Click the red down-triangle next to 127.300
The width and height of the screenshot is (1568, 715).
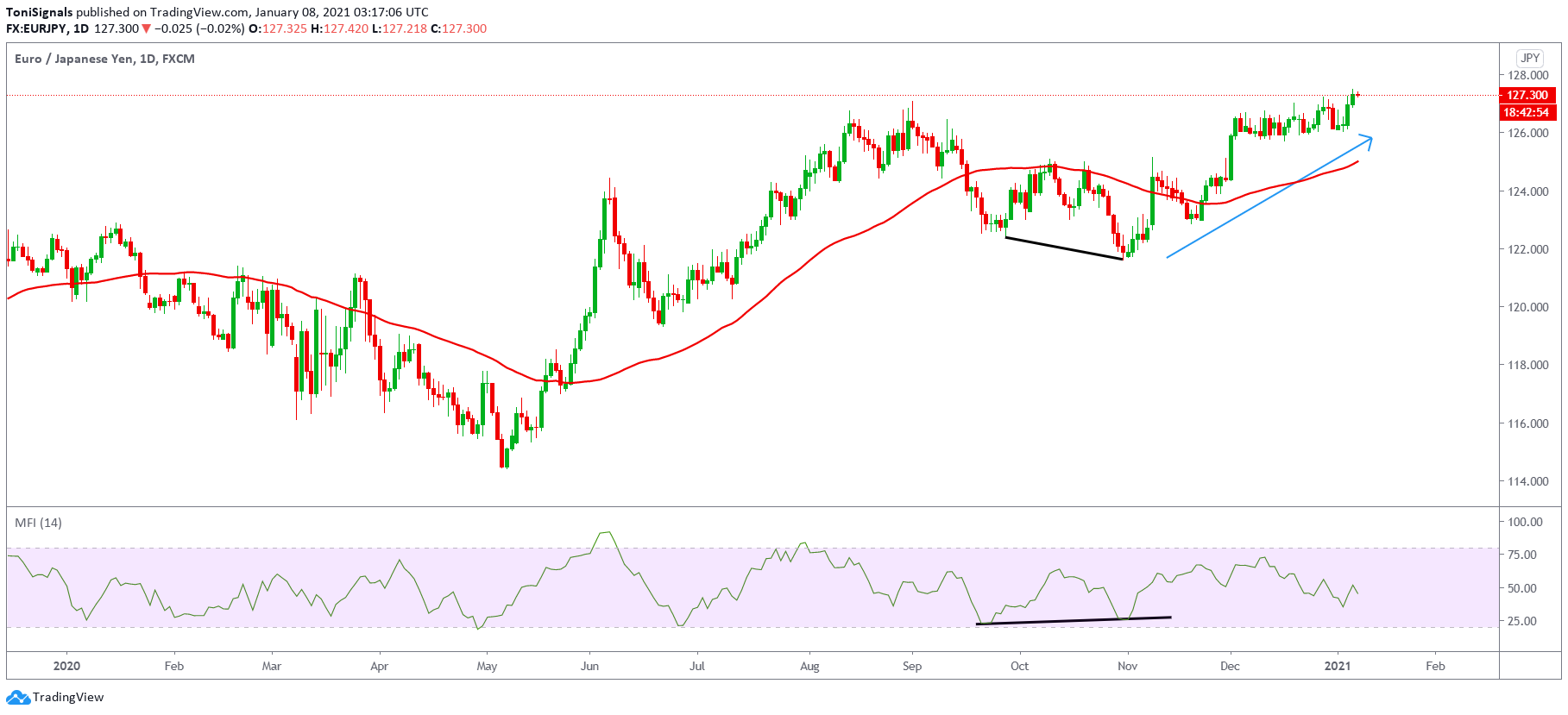146,28
